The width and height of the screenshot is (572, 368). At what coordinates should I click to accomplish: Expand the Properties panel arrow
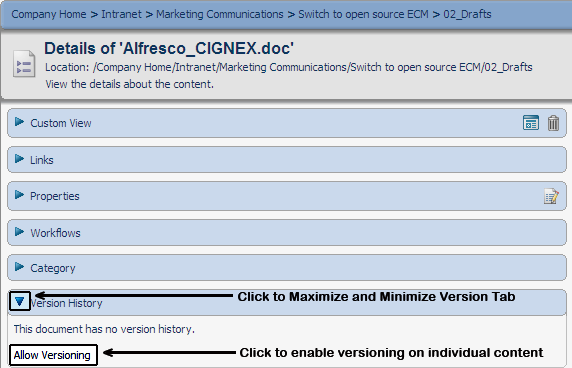(19, 195)
